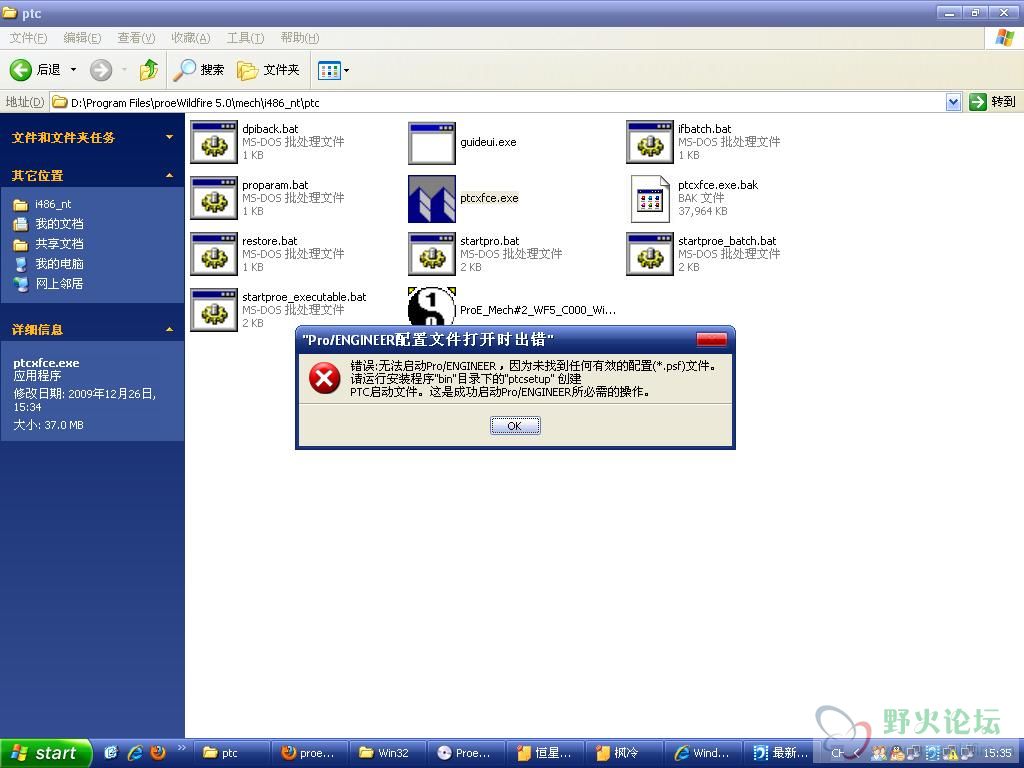Switch to the 最新... taskbar item
The image size is (1024, 768).
[x=782, y=753]
